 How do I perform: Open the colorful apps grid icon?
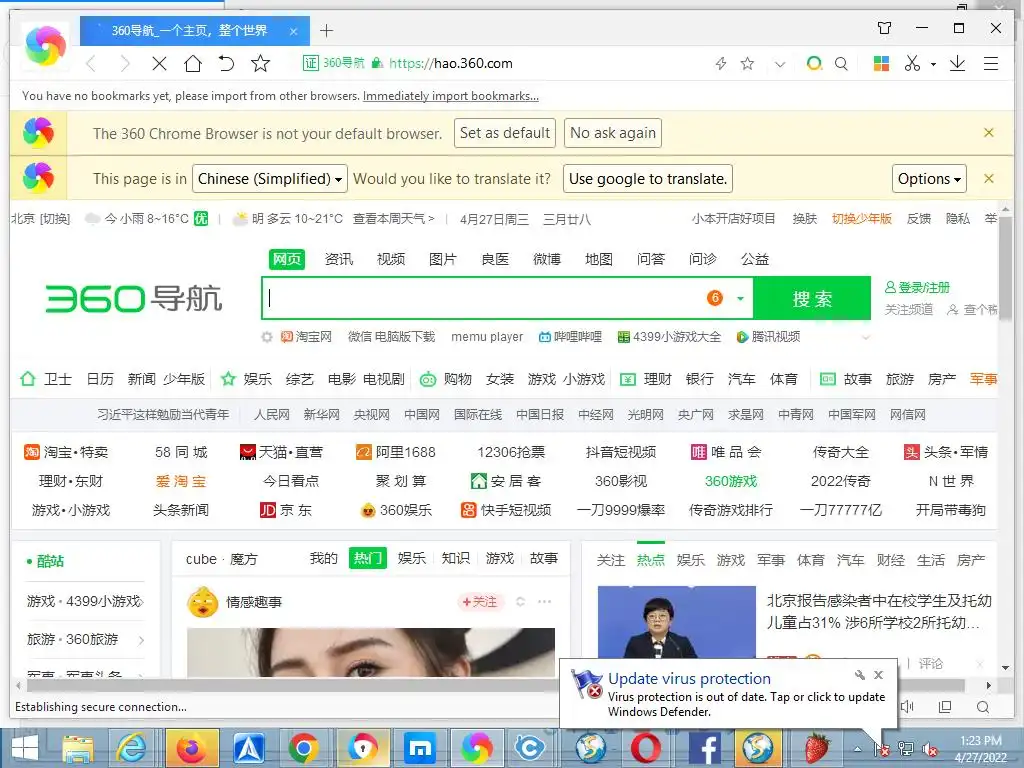(881, 63)
